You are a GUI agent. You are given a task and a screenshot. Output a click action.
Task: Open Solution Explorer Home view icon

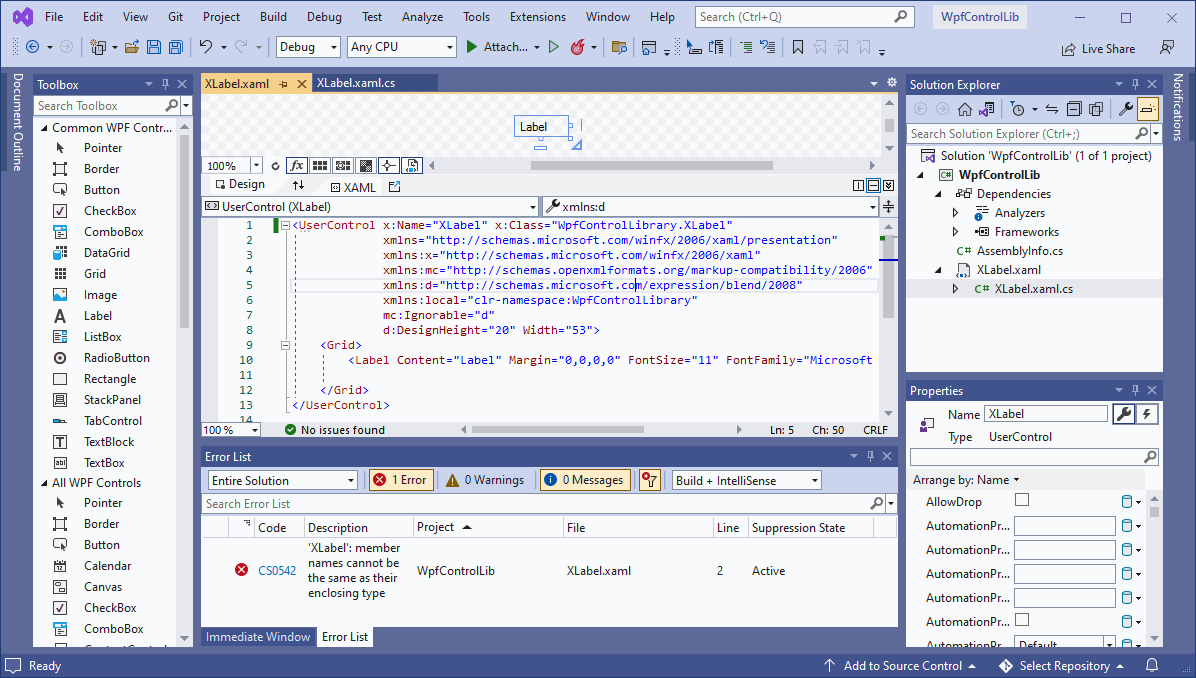tap(965, 109)
